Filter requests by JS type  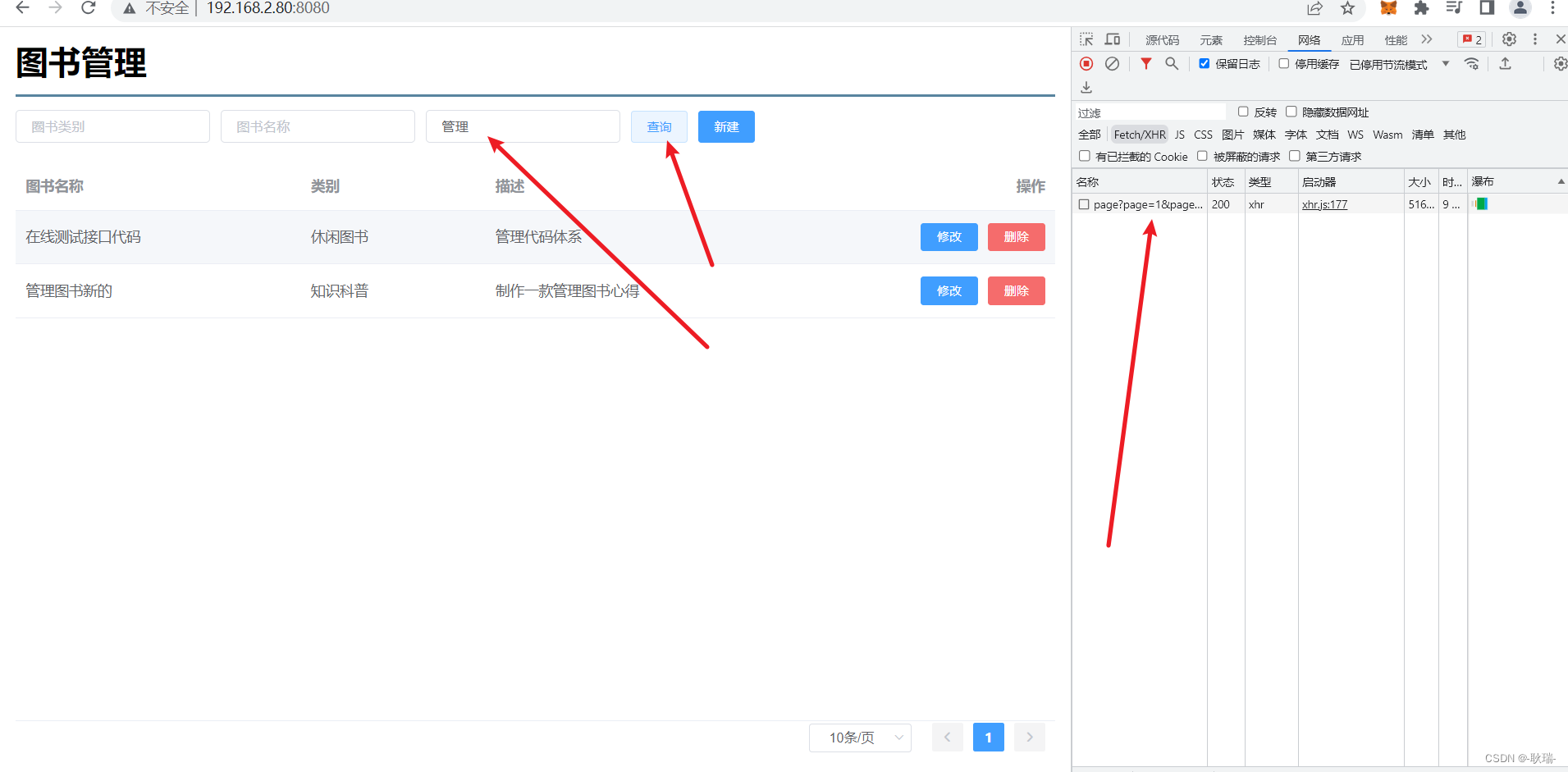(1180, 135)
